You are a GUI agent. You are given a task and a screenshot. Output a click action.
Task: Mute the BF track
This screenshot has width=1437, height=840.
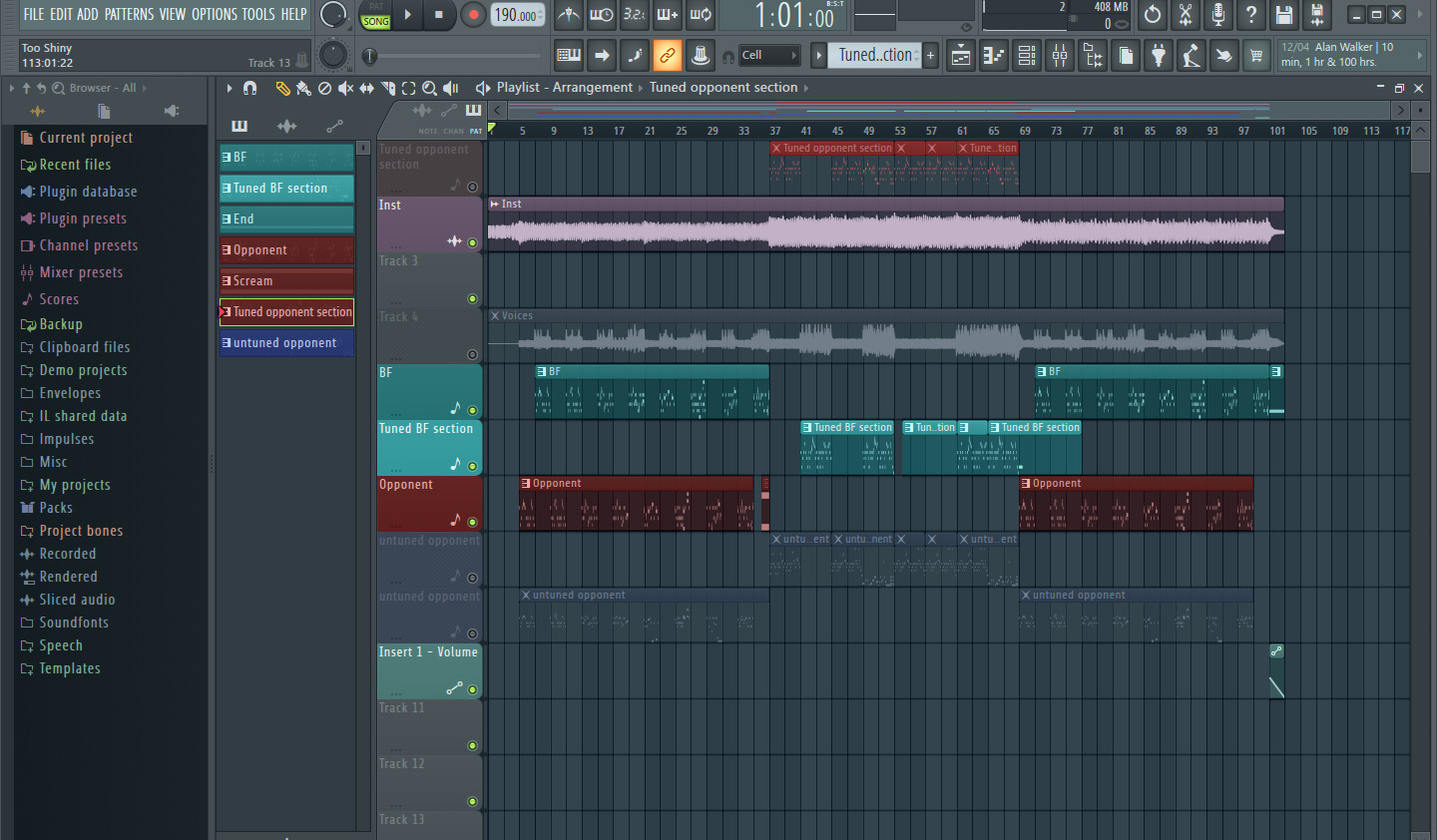tap(473, 410)
